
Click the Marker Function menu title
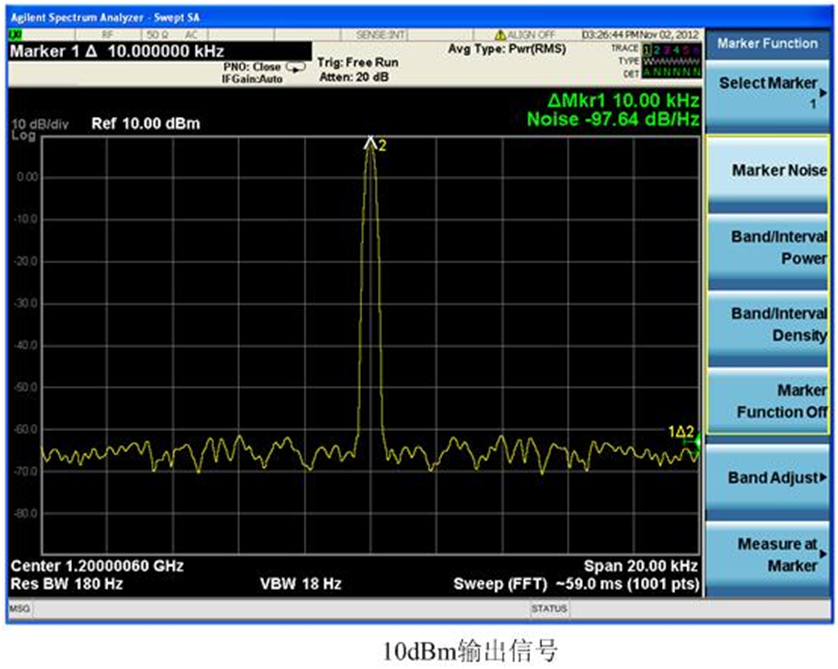[x=767, y=43]
